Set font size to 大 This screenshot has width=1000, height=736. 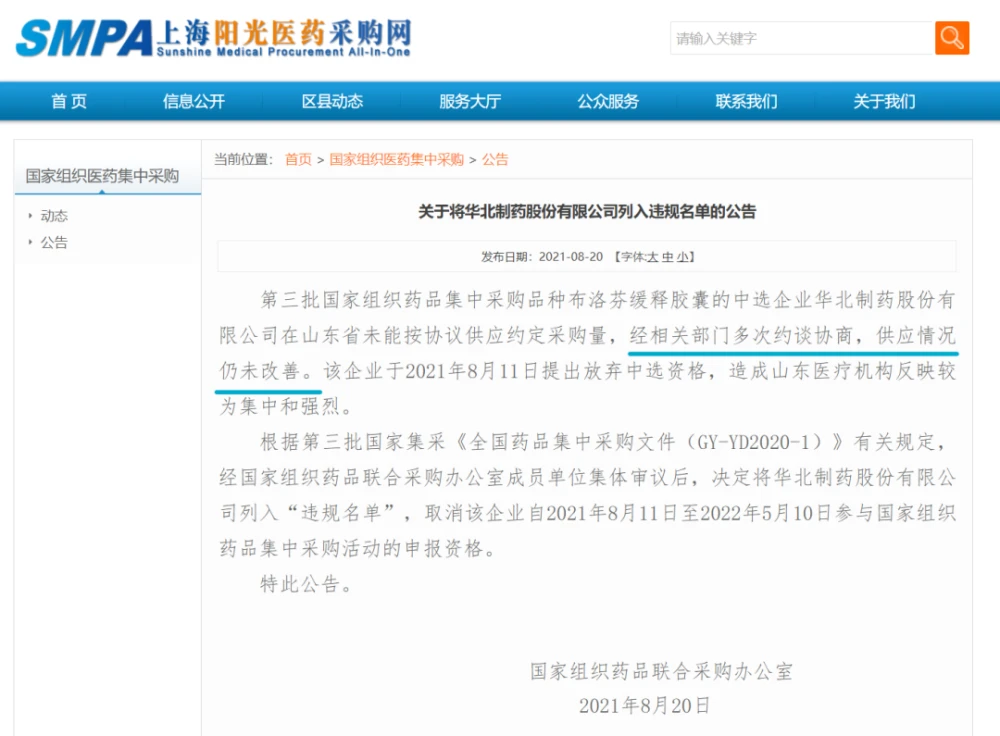coord(652,257)
